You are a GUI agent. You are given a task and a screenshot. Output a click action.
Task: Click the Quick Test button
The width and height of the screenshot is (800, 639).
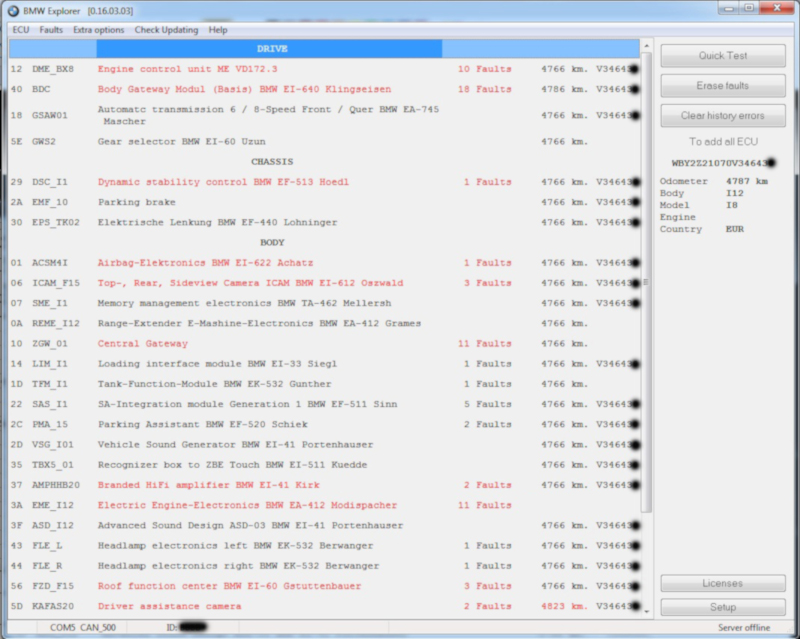pyautogui.click(x=723, y=56)
